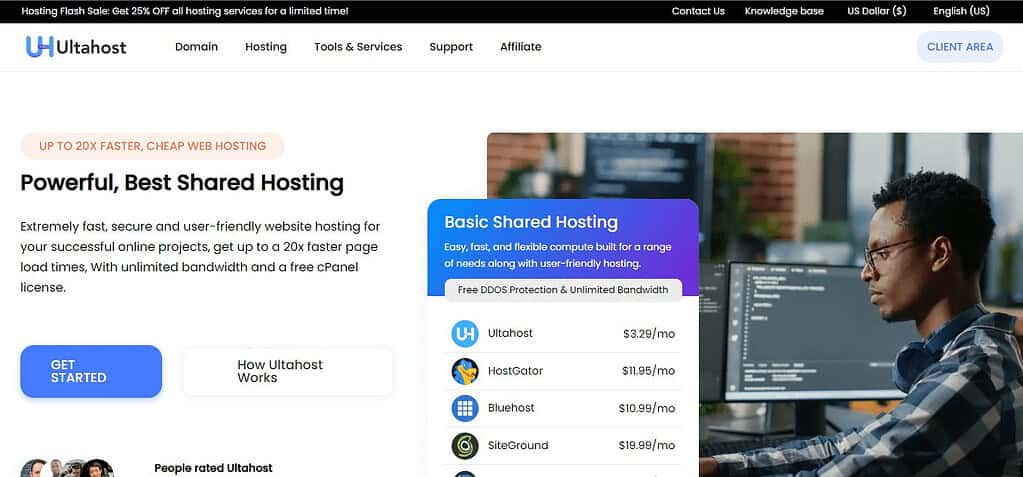Click 'Free DDOS Protection & Unlimited Bandwidth' label

[563, 290]
